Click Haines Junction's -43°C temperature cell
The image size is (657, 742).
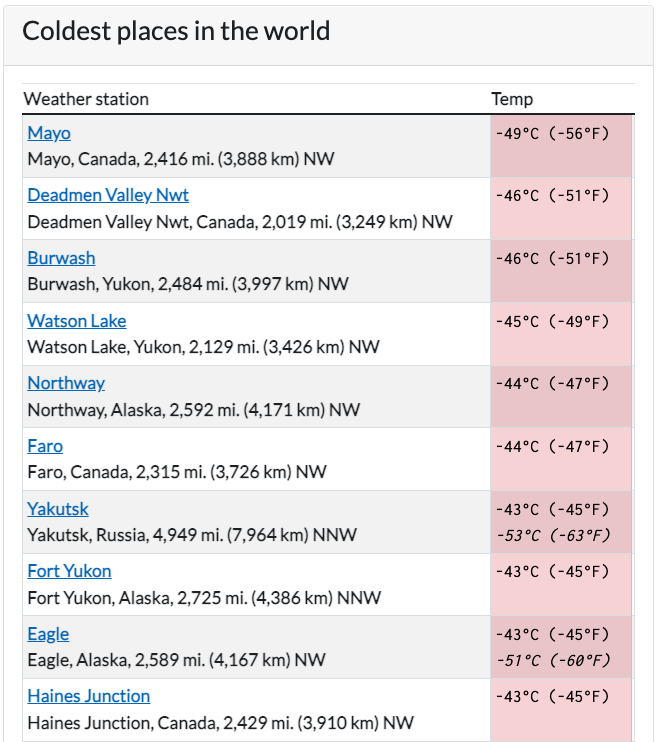tap(561, 710)
